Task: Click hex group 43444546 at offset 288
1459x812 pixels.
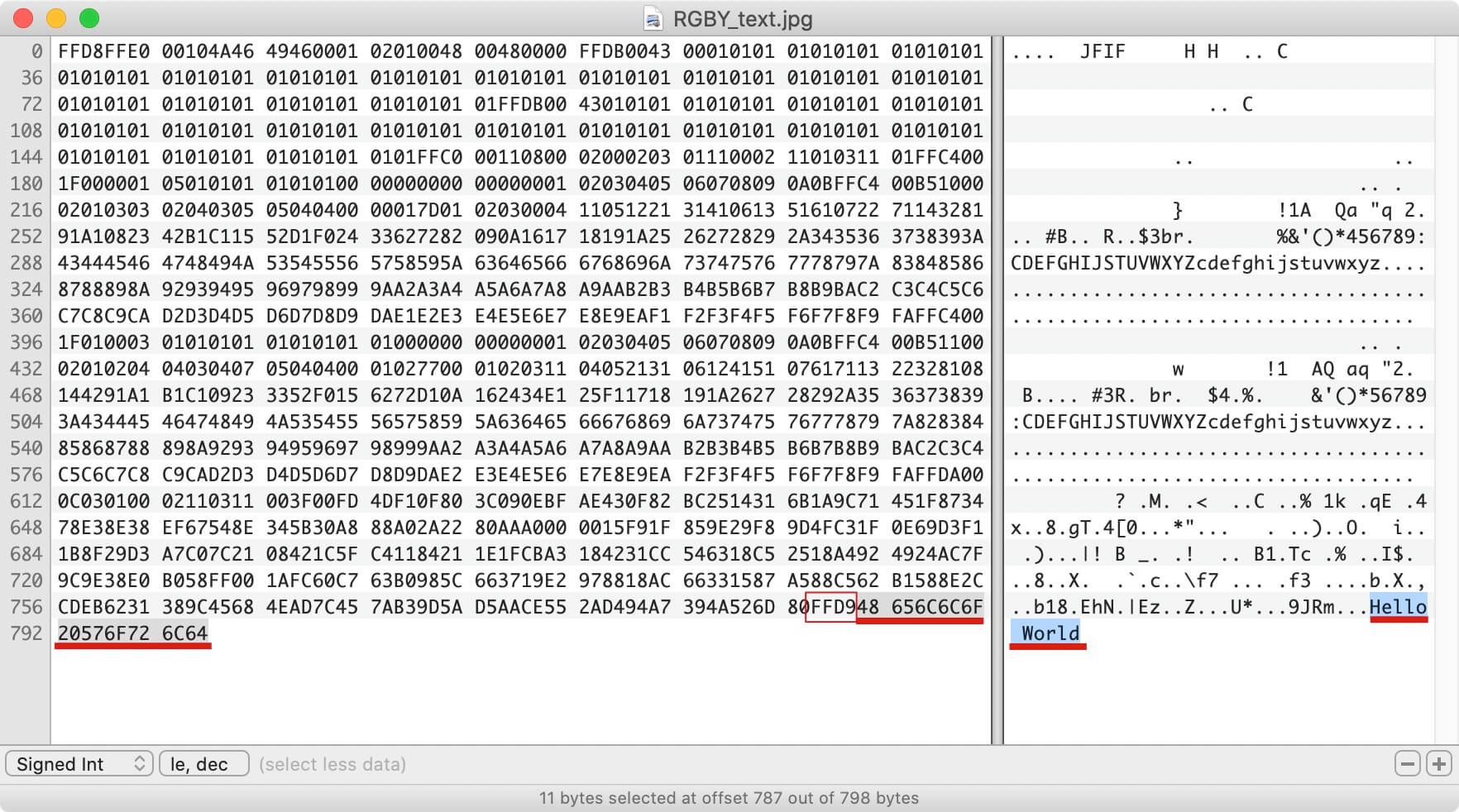Action: coord(104,263)
